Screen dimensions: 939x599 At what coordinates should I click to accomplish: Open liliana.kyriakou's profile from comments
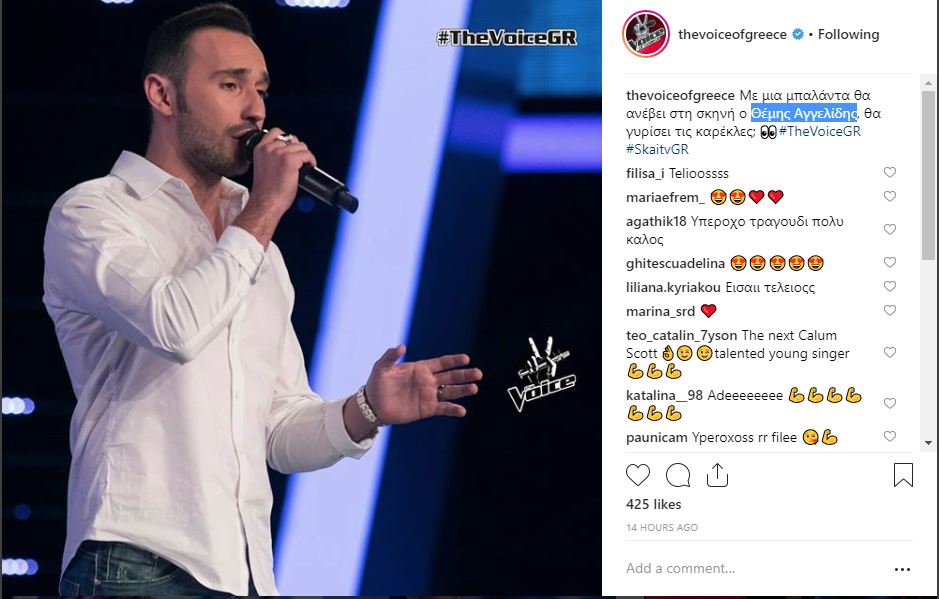pos(673,288)
